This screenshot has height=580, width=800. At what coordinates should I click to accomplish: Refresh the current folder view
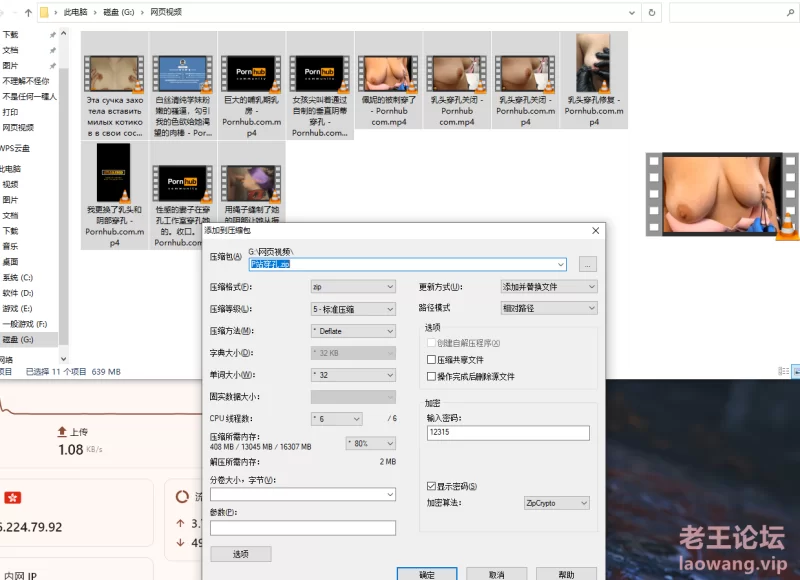(x=652, y=12)
